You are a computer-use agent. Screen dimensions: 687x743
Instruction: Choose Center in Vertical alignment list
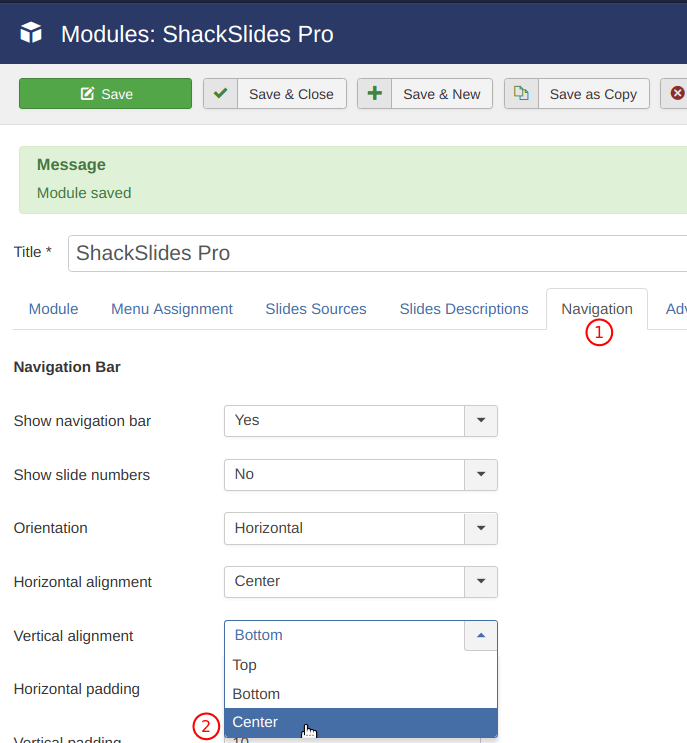click(x=361, y=722)
